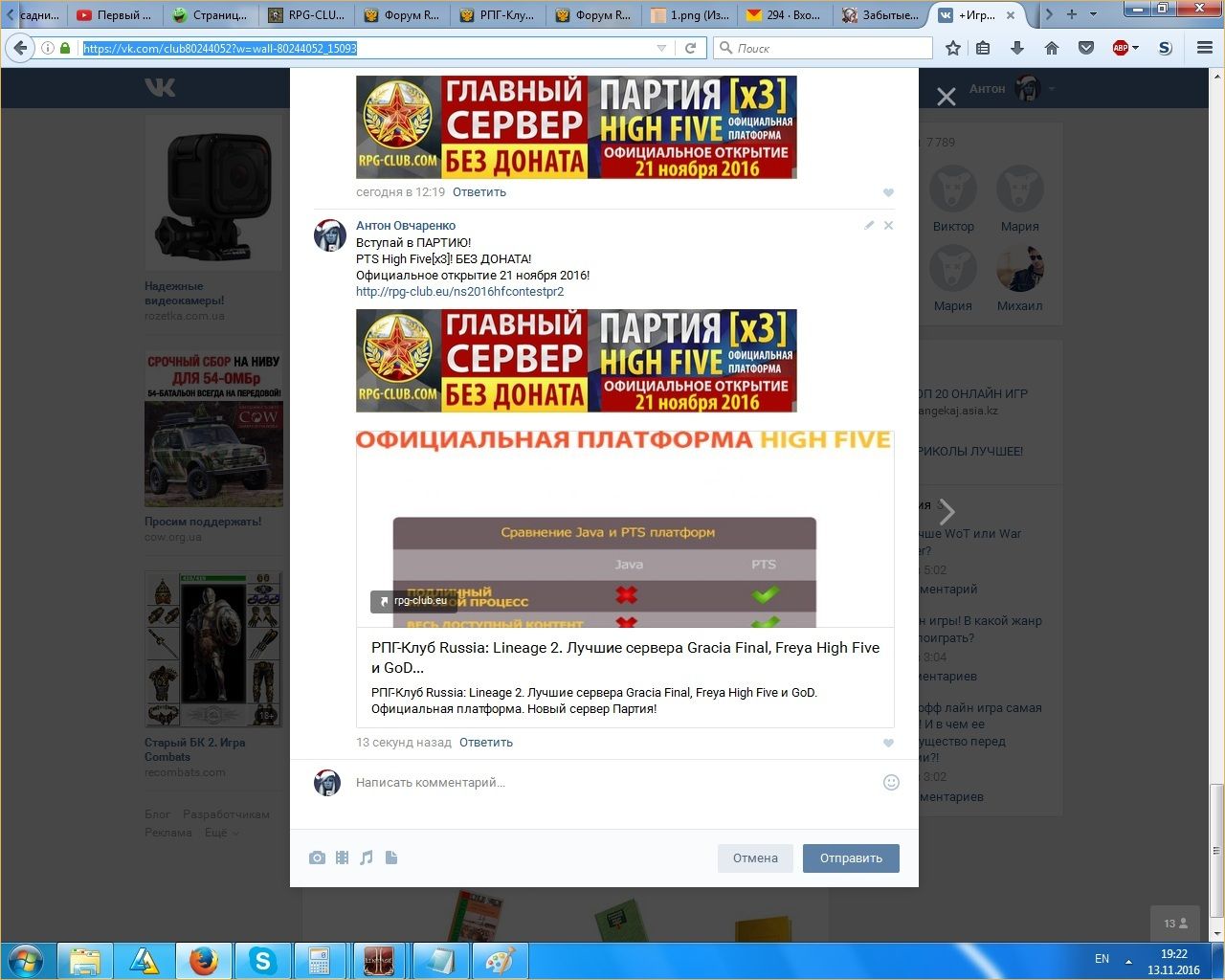This screenshot has width=1225, height=980.
Task: Attach a document to the comment
Action: (390, 857)
